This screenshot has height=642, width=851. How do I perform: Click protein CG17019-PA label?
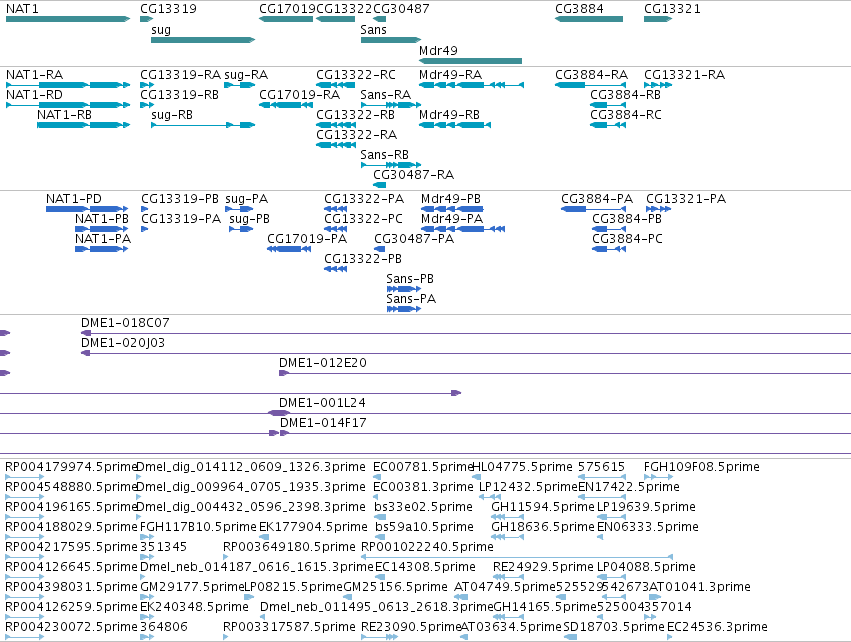307,239
